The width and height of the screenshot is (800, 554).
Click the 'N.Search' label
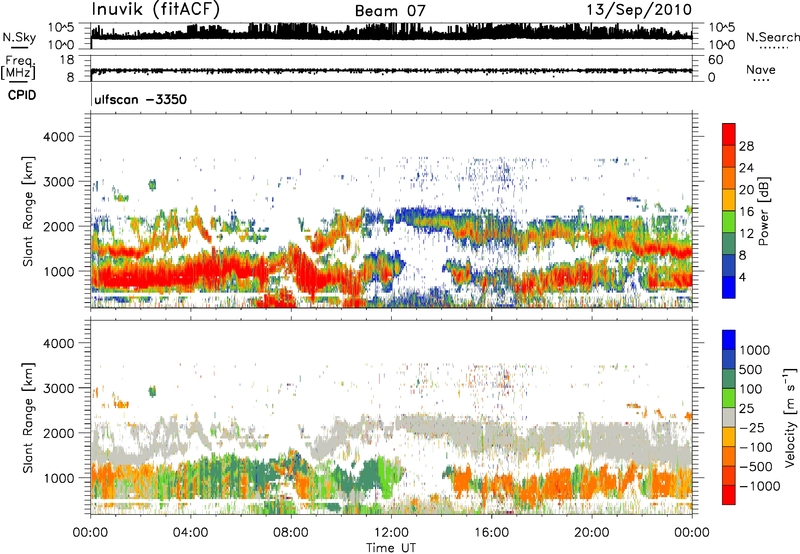click(x=773, y=37)
